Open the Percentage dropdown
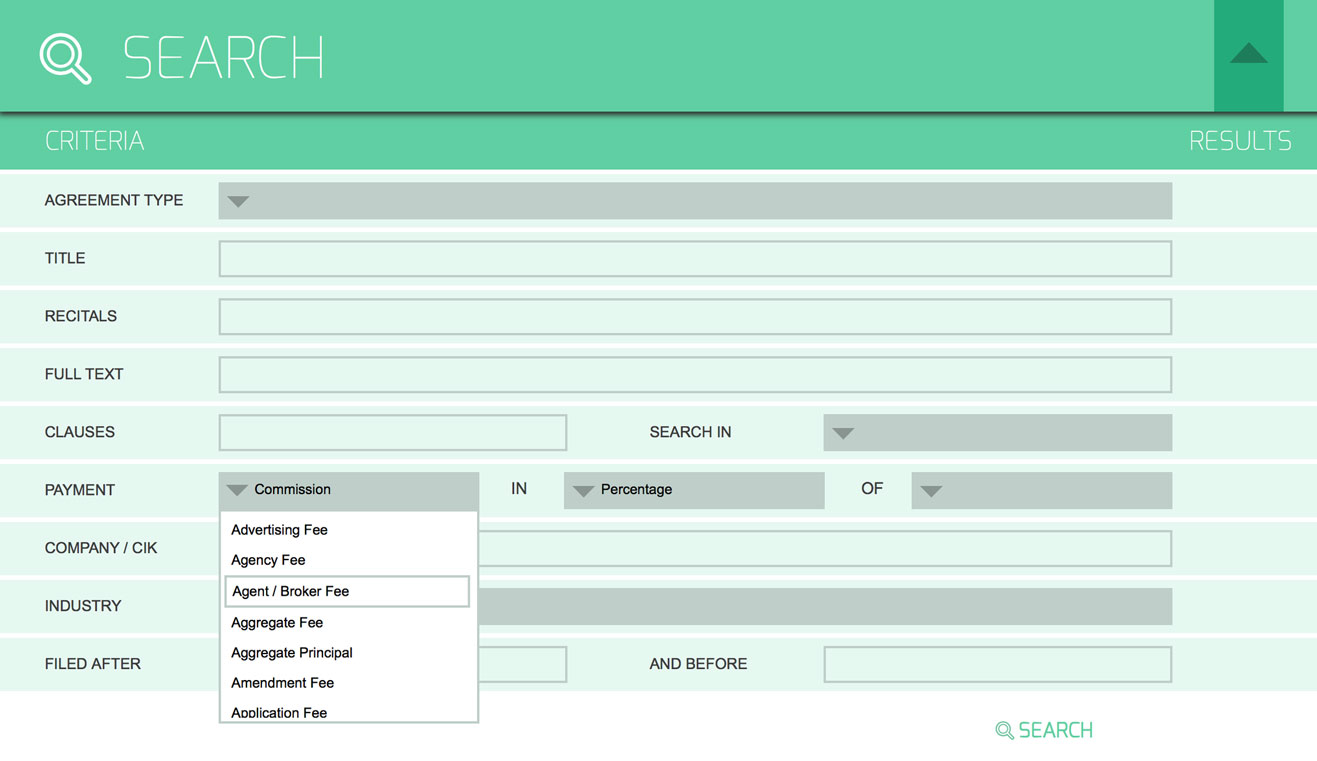The image size is (1317, 761). pos(693,490)
